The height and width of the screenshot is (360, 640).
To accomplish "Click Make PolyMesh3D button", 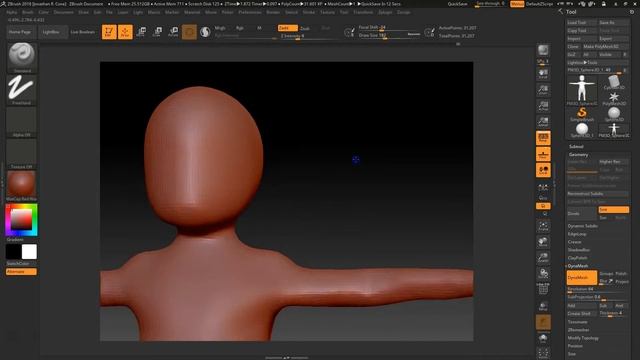I will (x=605, y=47).
